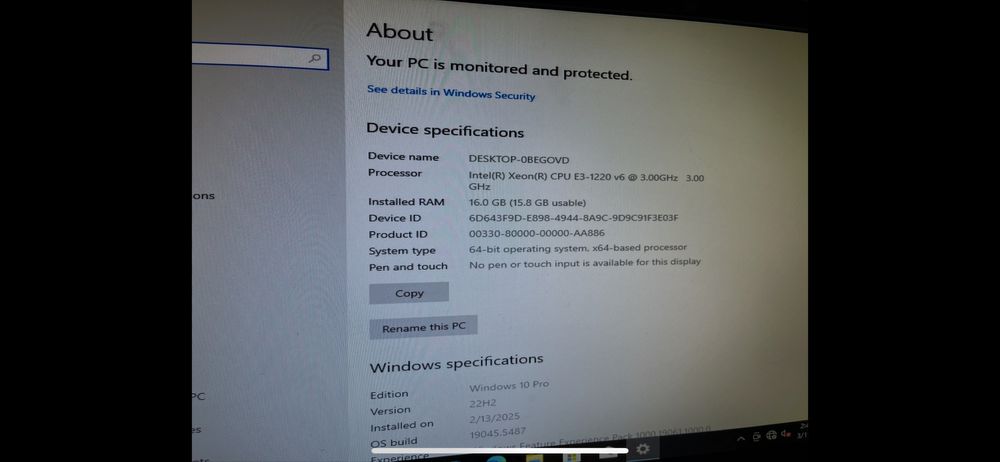1000x462 pixels.
Task: Click the OS build value 19045.5487
Action: click(x=498, y=433)
